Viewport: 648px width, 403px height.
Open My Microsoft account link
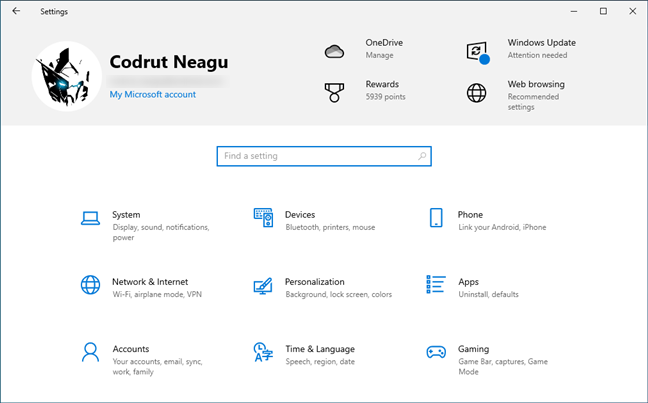point(152,95)
